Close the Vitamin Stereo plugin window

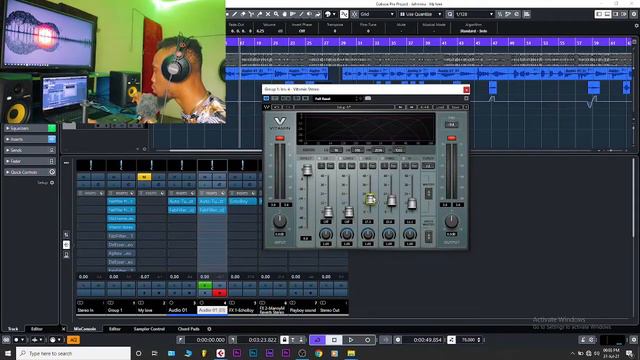point(466,89)
